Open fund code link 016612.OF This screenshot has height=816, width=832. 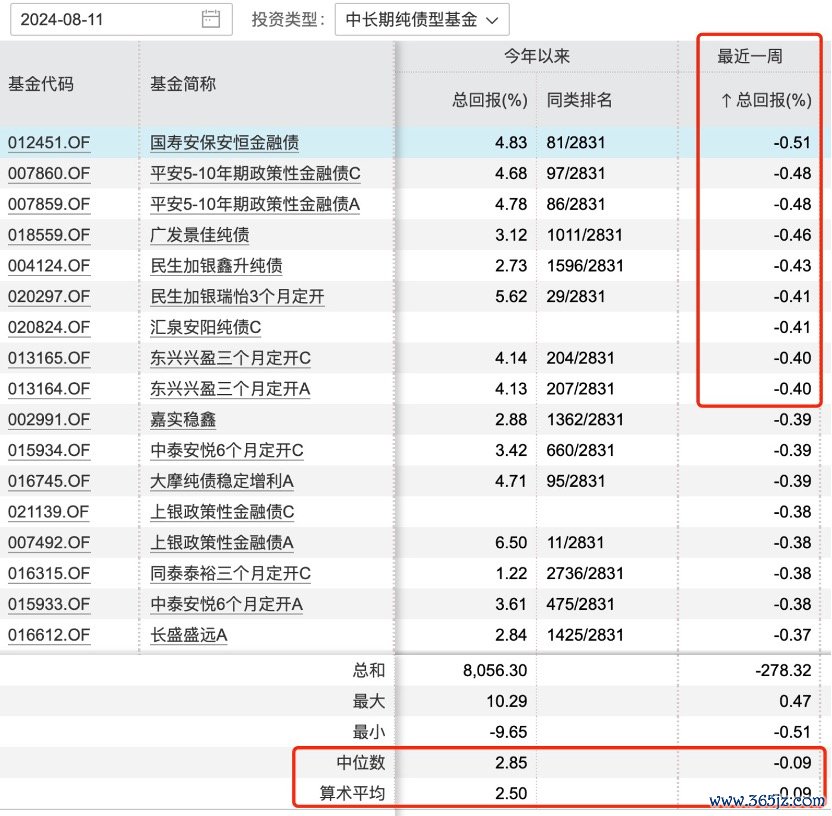point(49,635)
